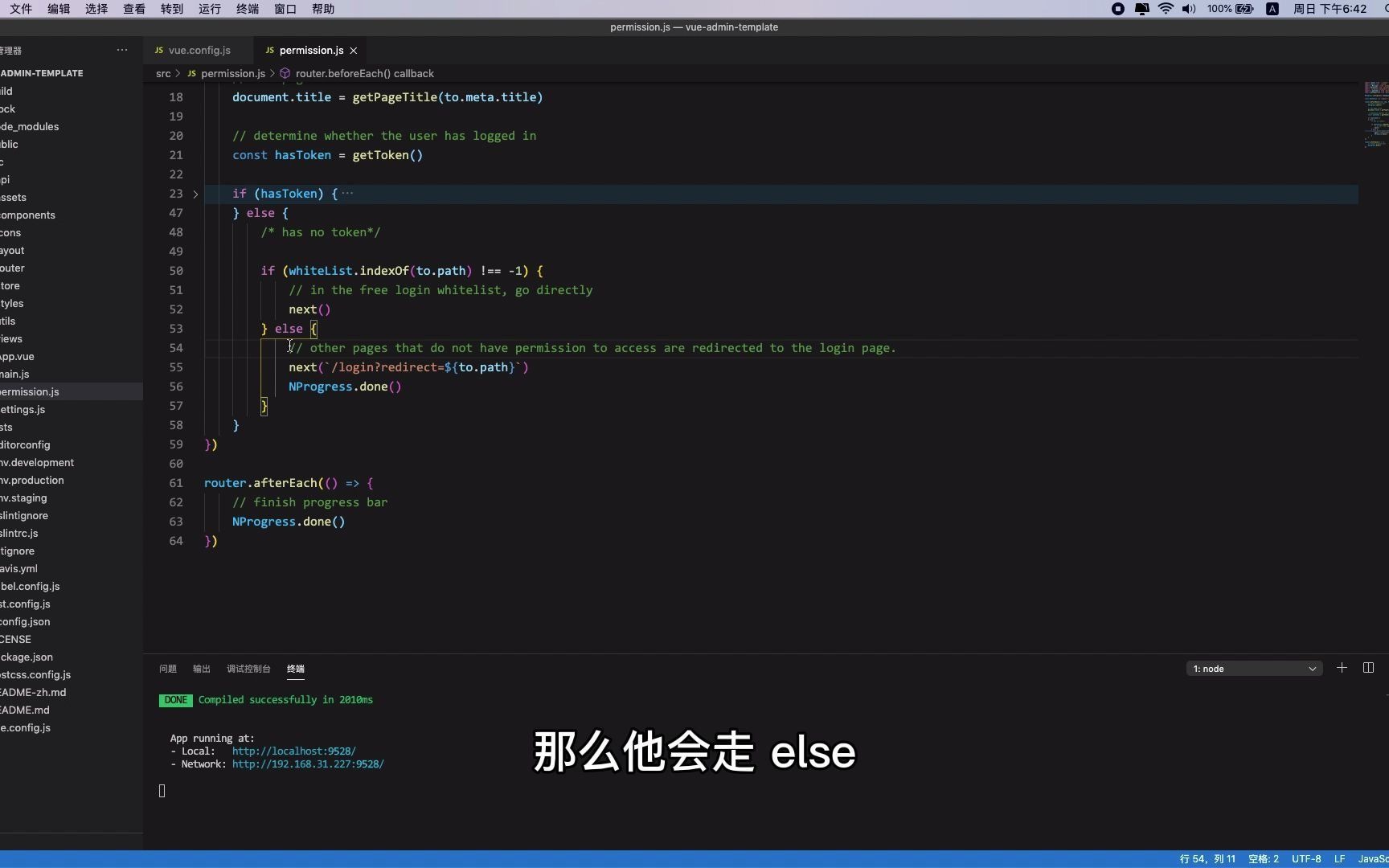1389x868 pixels.
Task: Open the 帮助 menu
Action: pos(323,9)
